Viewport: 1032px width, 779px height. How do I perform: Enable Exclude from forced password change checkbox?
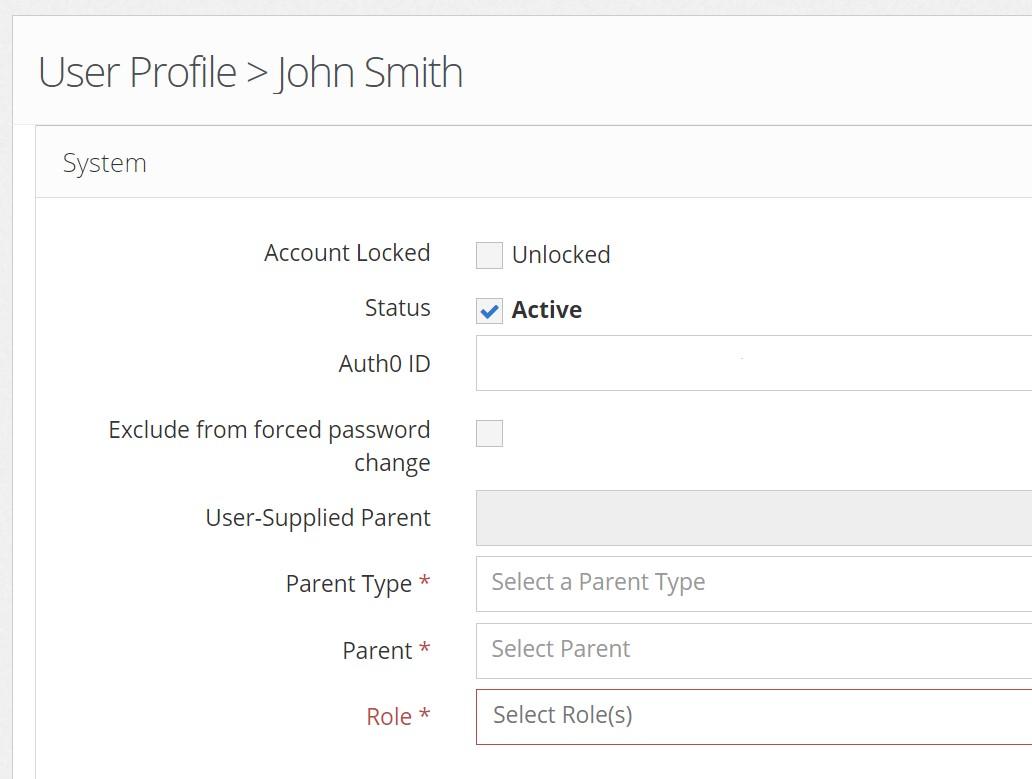[489, 433]
